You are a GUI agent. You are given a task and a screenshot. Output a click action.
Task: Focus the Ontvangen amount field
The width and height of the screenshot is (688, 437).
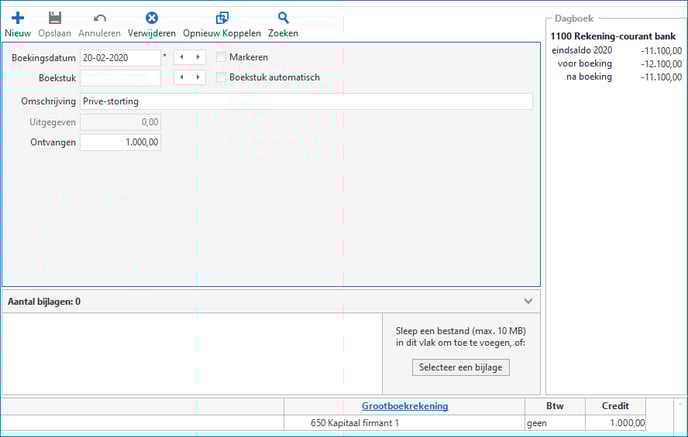click(120, 143)
